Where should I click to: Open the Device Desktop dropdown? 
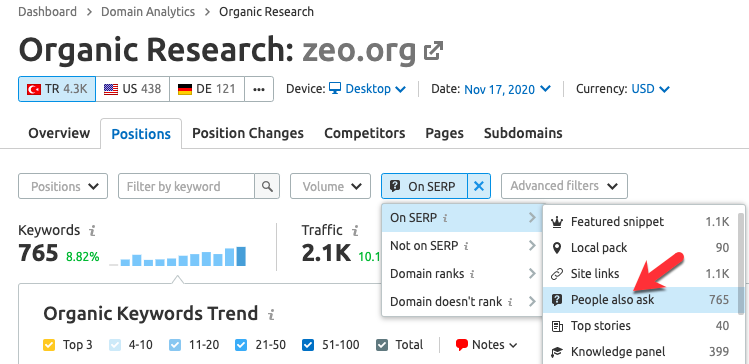368,89
